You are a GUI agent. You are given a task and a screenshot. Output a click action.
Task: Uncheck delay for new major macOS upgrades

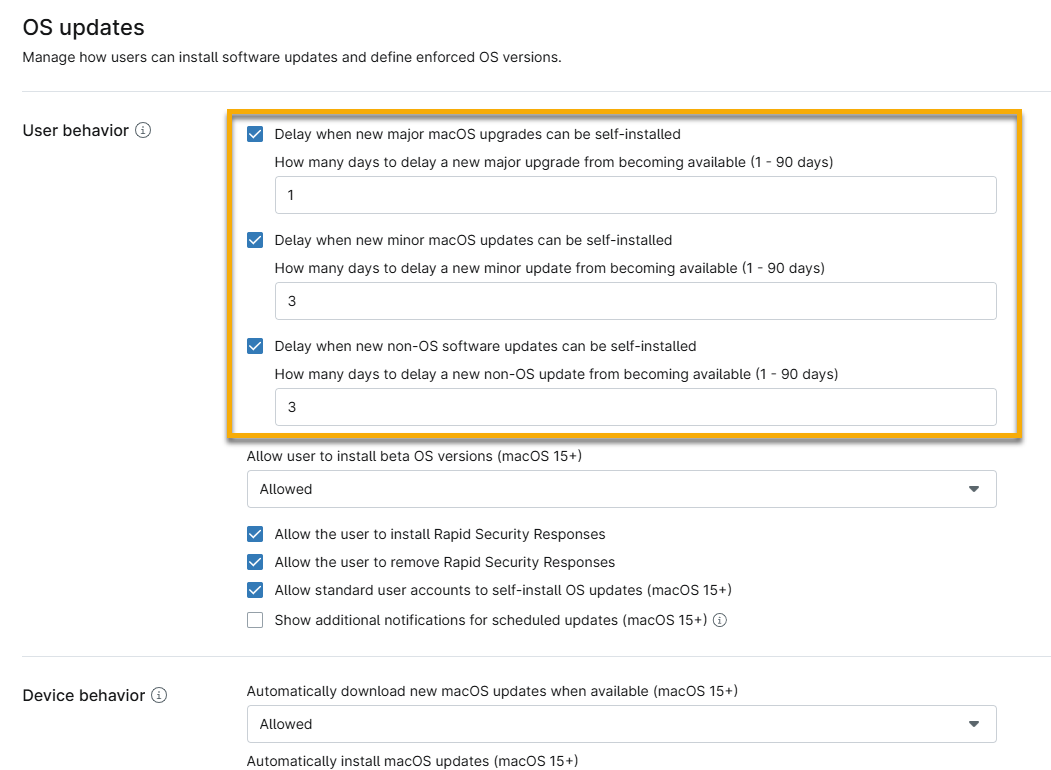pos(255,134)
